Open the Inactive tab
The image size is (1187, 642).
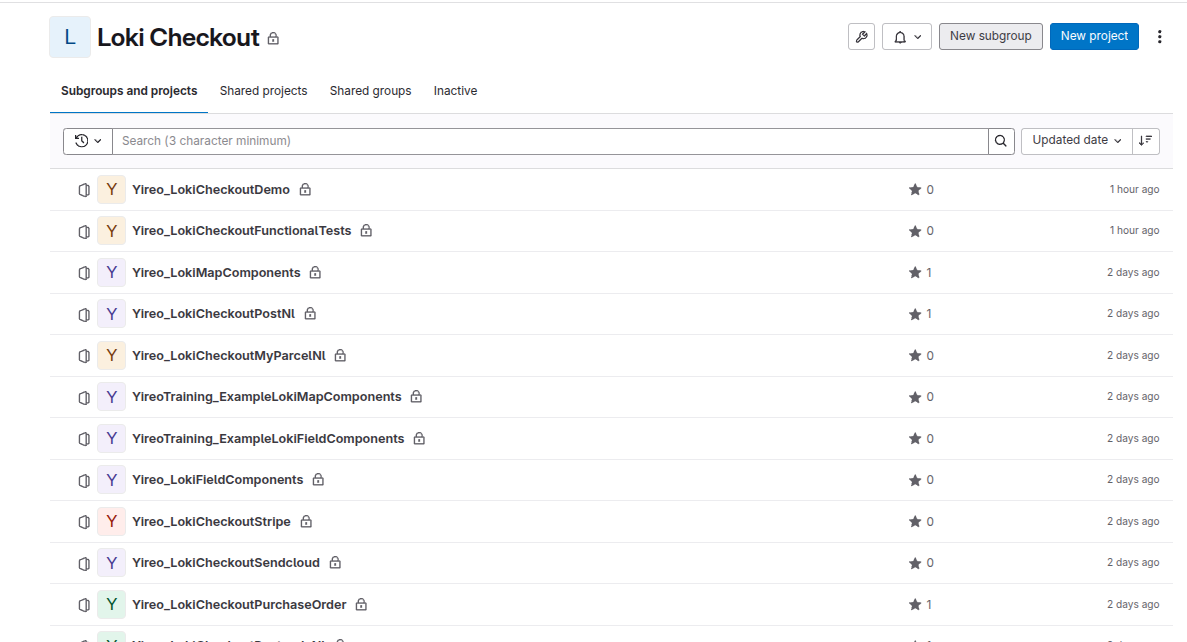(x=455, y=91)
